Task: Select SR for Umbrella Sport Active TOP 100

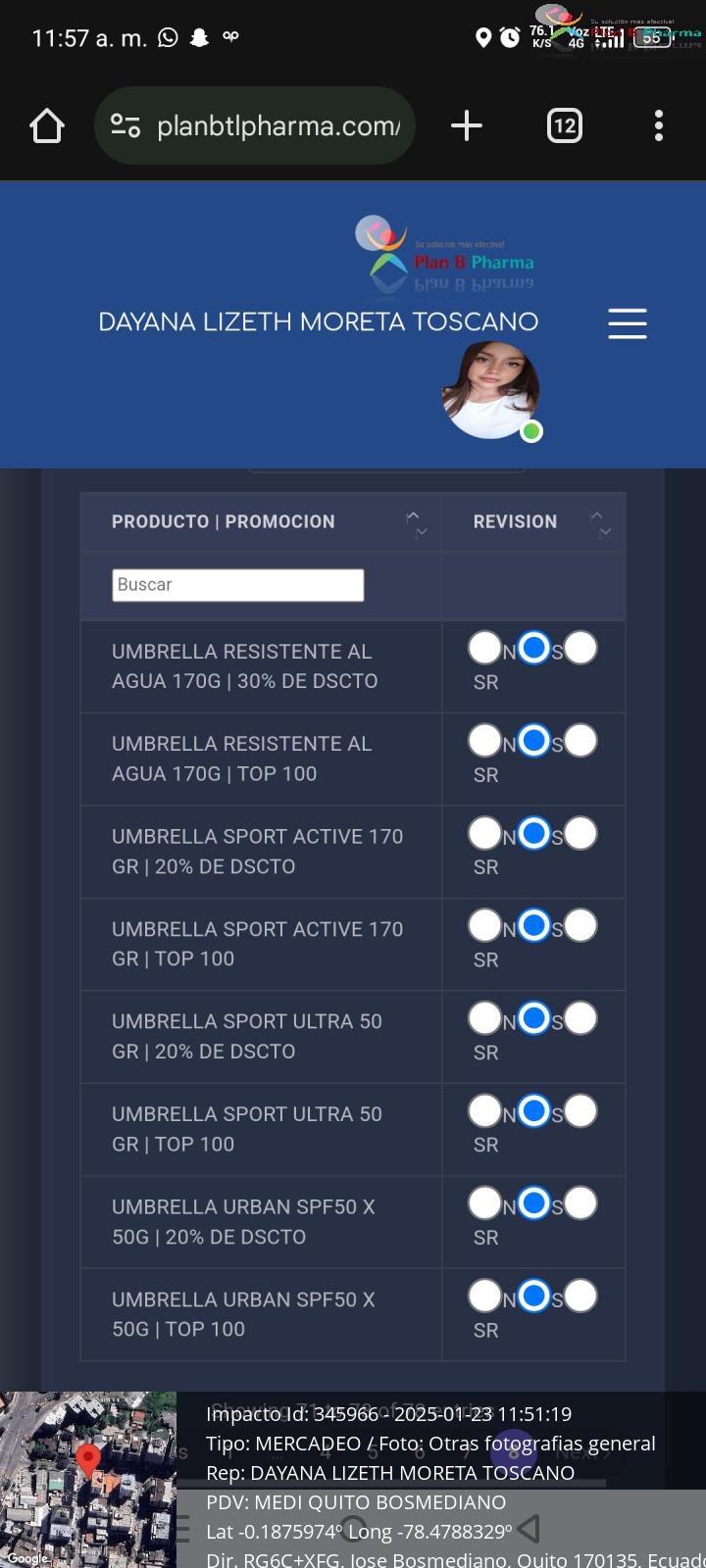Action: tap(580, 925)
